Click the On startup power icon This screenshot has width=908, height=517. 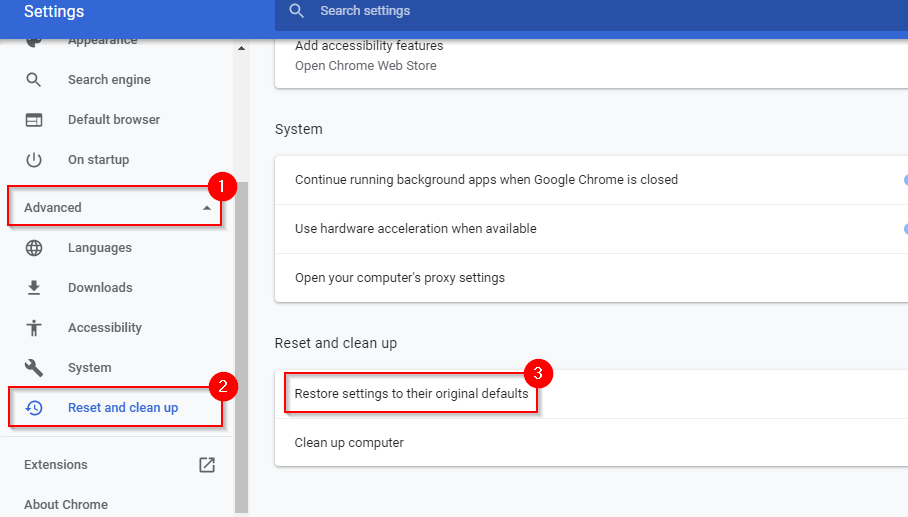[34, 160]
